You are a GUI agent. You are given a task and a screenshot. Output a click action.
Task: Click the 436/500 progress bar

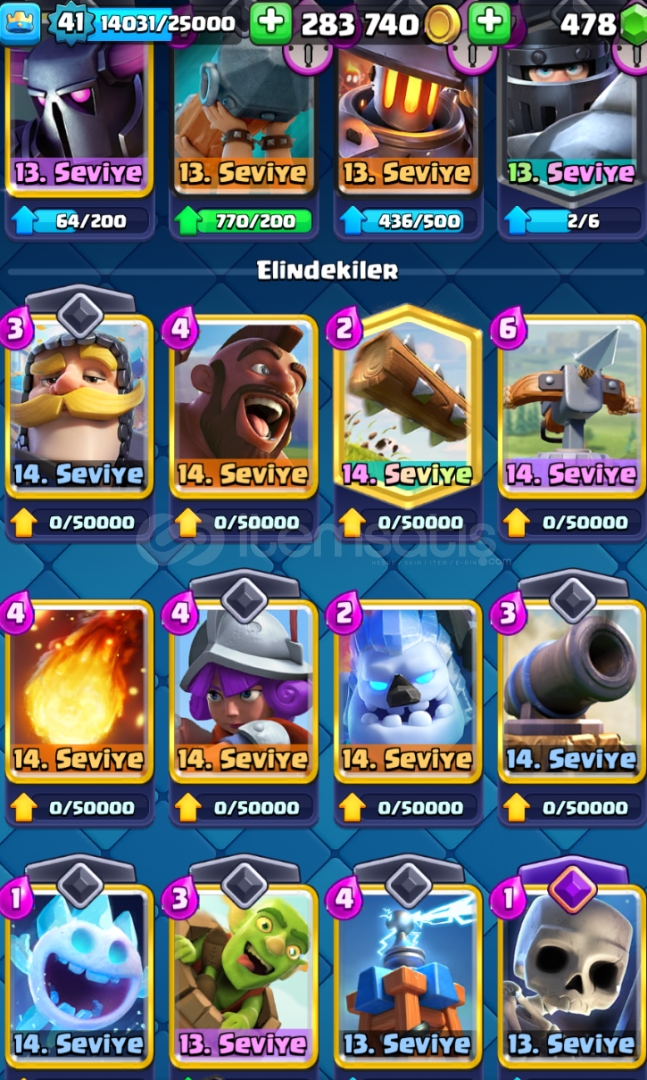[x=408, y=221]
